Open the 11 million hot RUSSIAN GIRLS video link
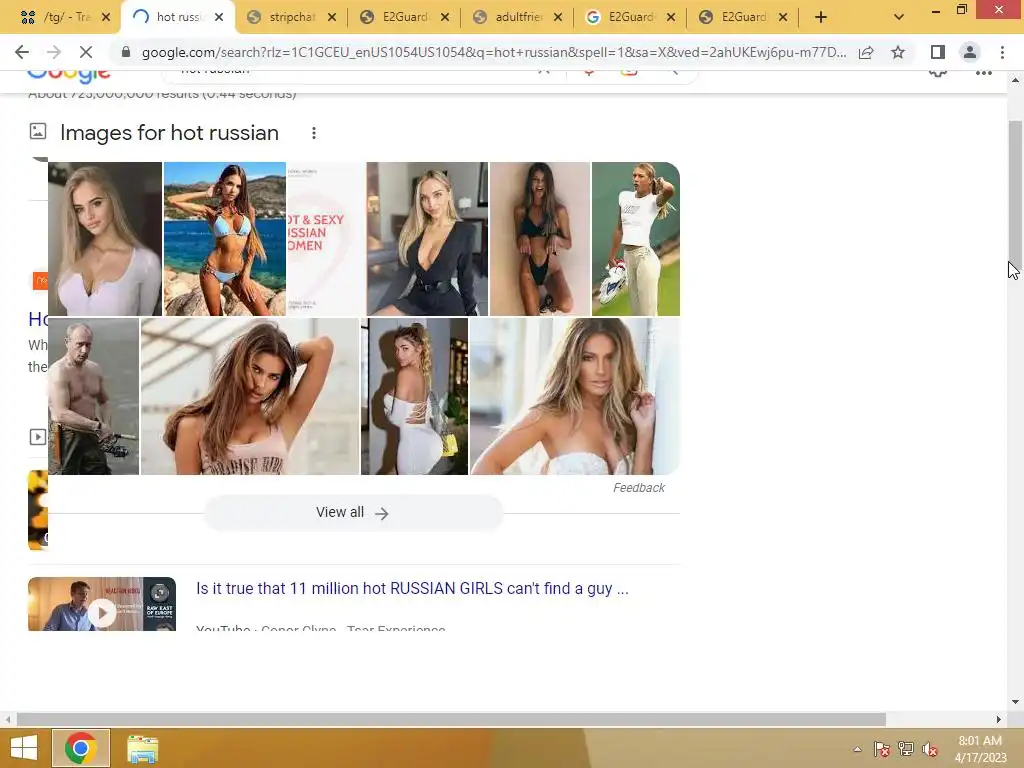Viewport: 1024px width, 768px height. [x=412, y=588]
